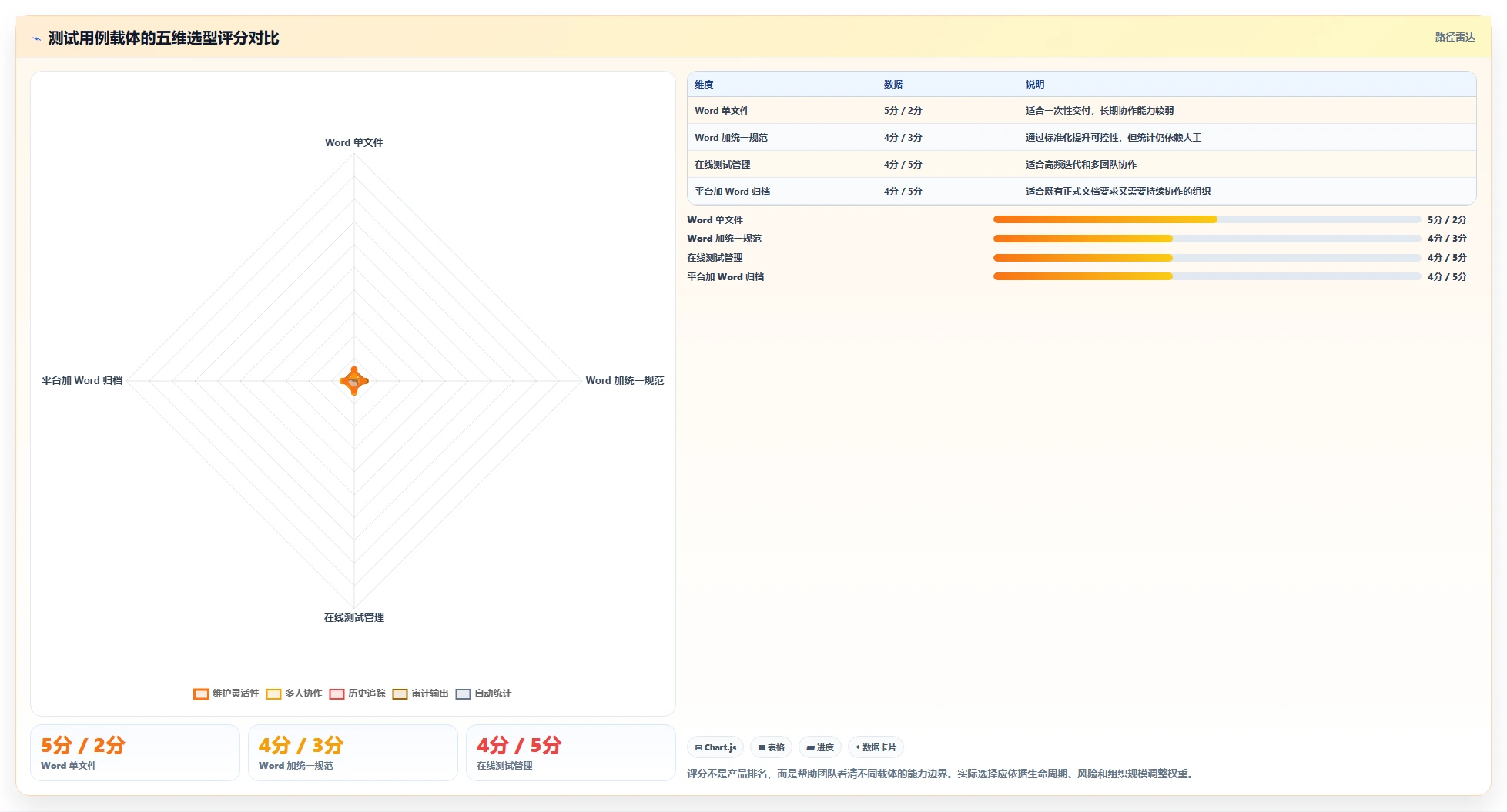Click the 平台加 Word 归档 progress bar
The image size is (1507, 812).
click(x=1207, y=276)
